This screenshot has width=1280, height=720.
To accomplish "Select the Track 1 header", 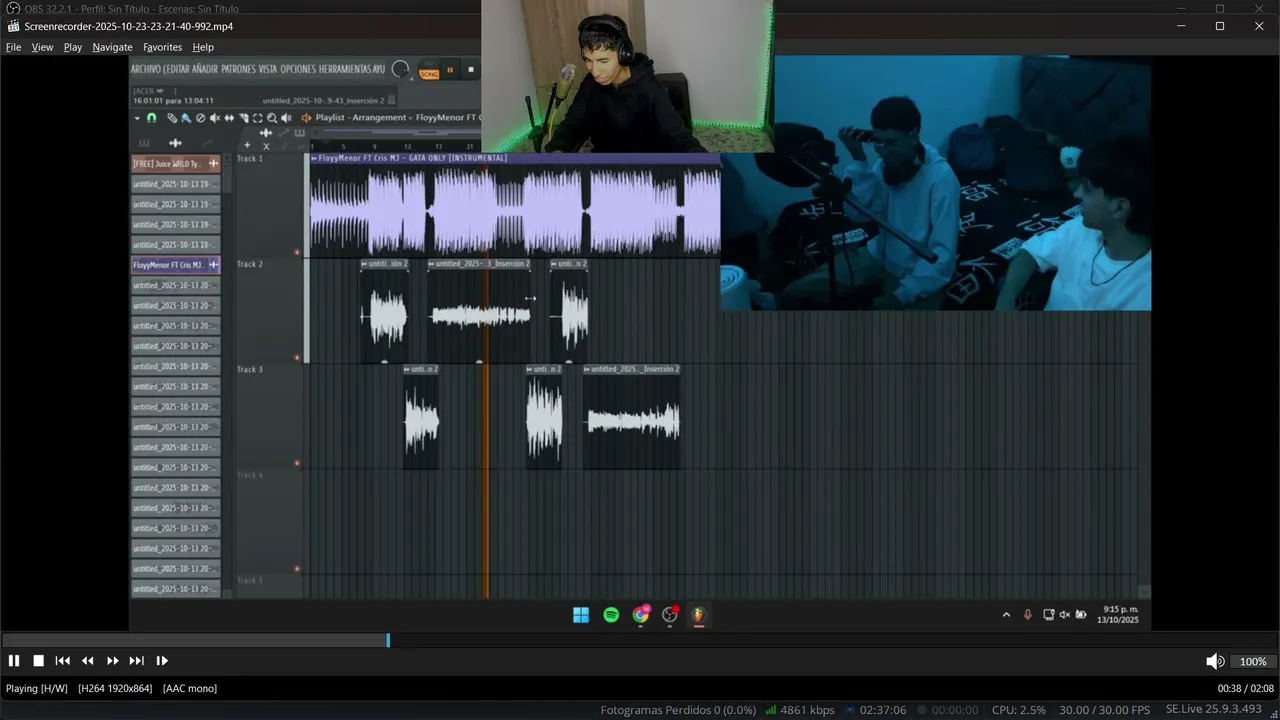I will (x=267, y=204).
